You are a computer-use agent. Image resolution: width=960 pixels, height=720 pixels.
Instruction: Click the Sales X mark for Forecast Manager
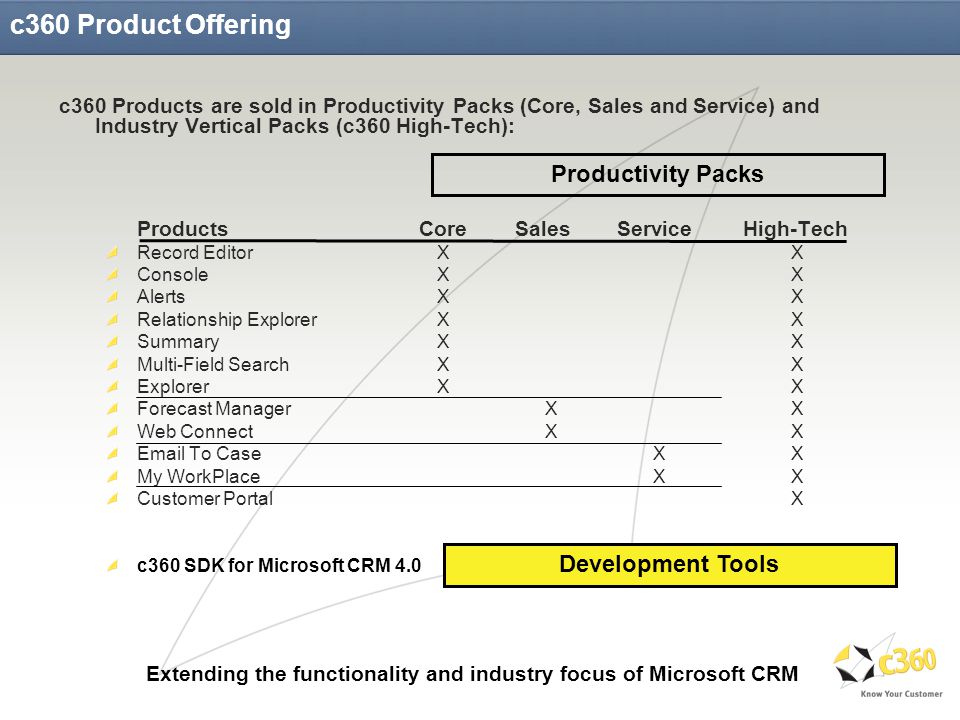pos(551,408)
